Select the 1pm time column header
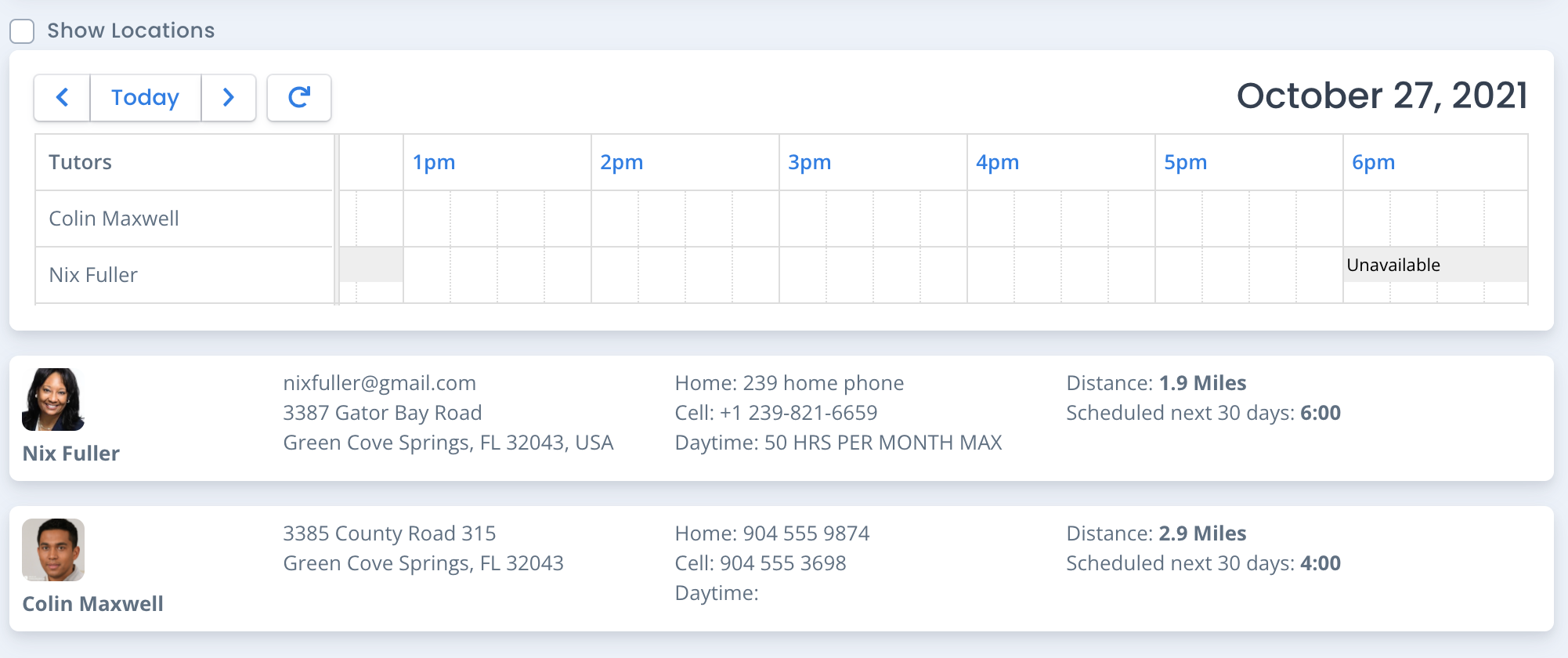This screenshot has height=658, width=1568. [434, 162]
